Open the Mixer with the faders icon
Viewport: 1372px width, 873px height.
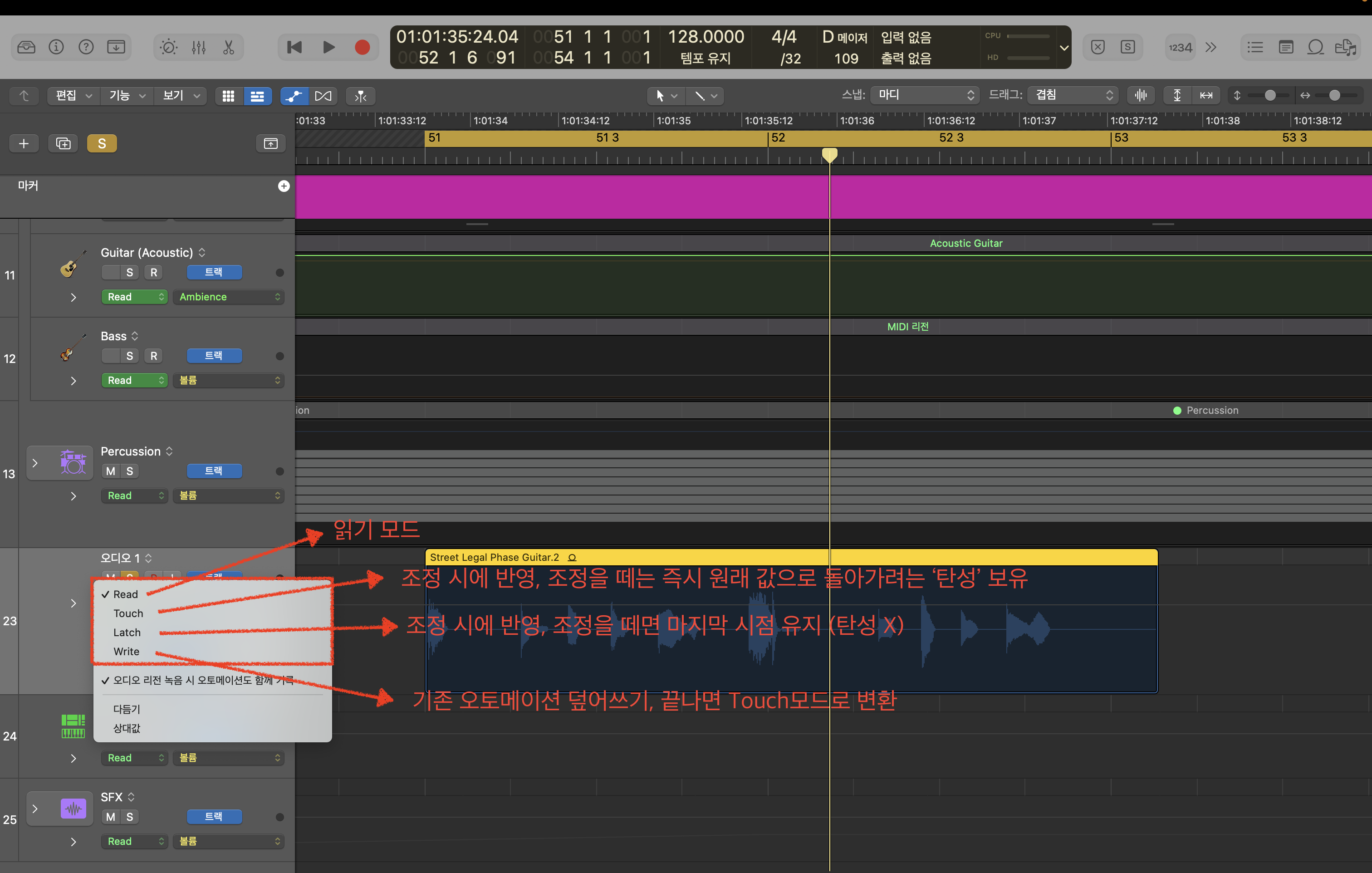[198, 47]
